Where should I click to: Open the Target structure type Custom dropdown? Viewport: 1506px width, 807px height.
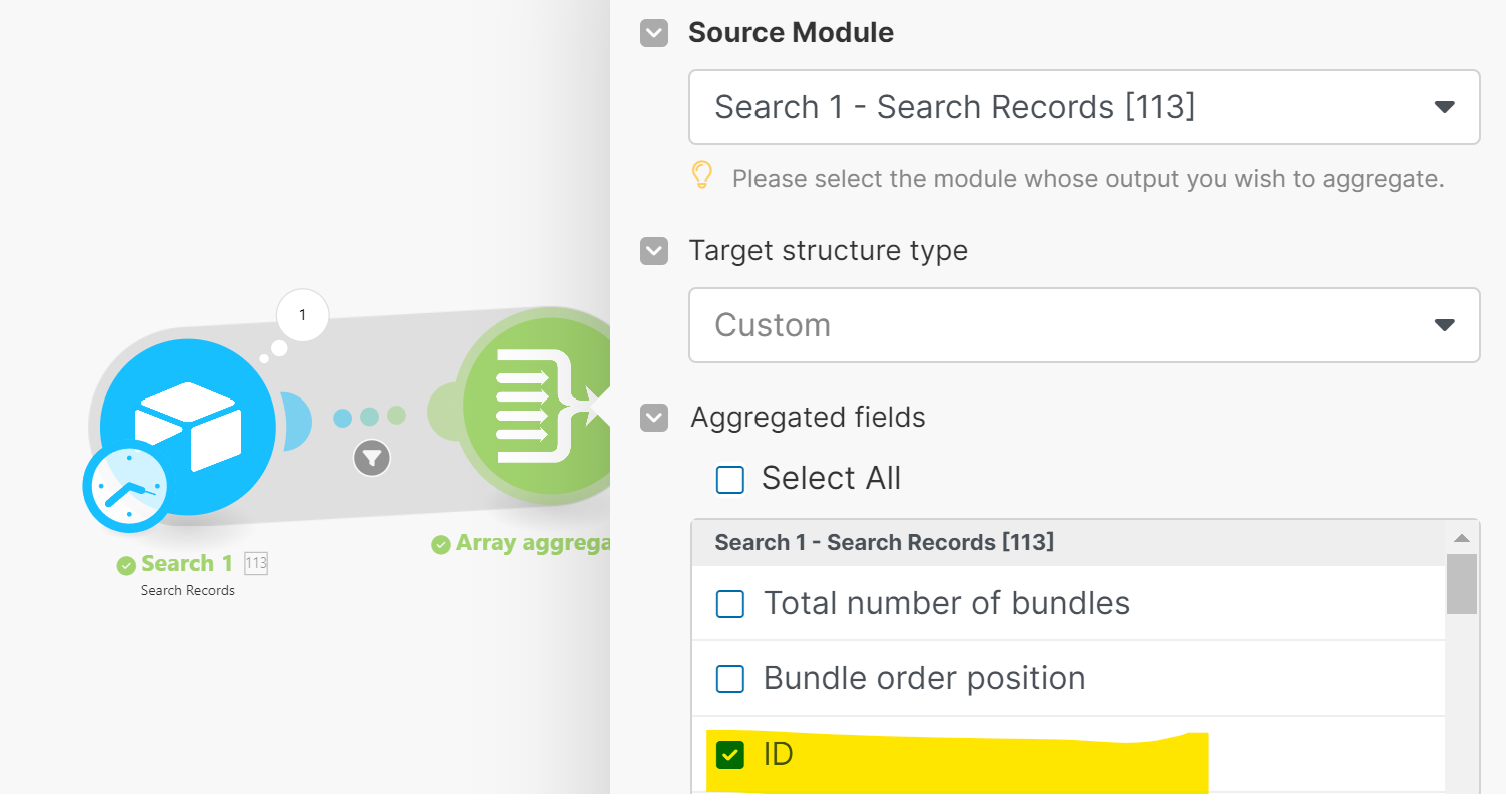[1084, 325]
